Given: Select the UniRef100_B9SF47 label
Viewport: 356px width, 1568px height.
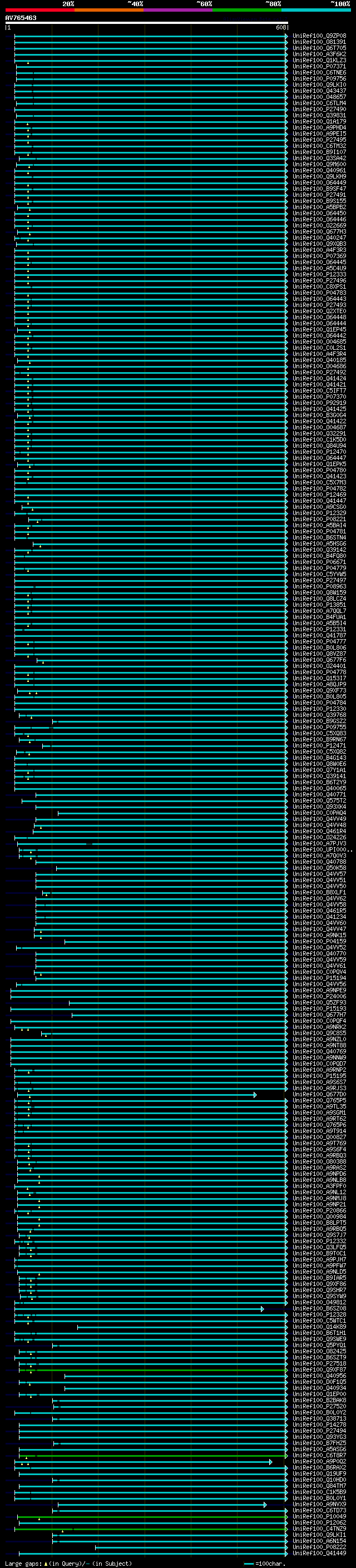Looking at the screenshot, I should pyautogui.click(x=319, y=189).
